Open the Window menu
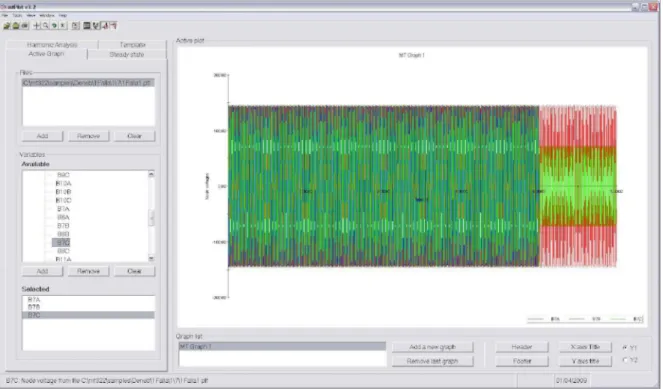The height and width of the screenshot is (389, 663). pos(47,15)
